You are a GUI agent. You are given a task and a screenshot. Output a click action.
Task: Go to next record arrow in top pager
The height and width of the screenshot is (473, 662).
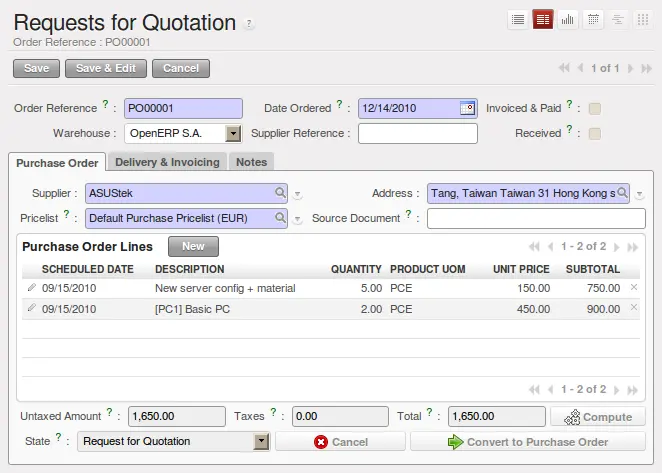click(630, 68)
